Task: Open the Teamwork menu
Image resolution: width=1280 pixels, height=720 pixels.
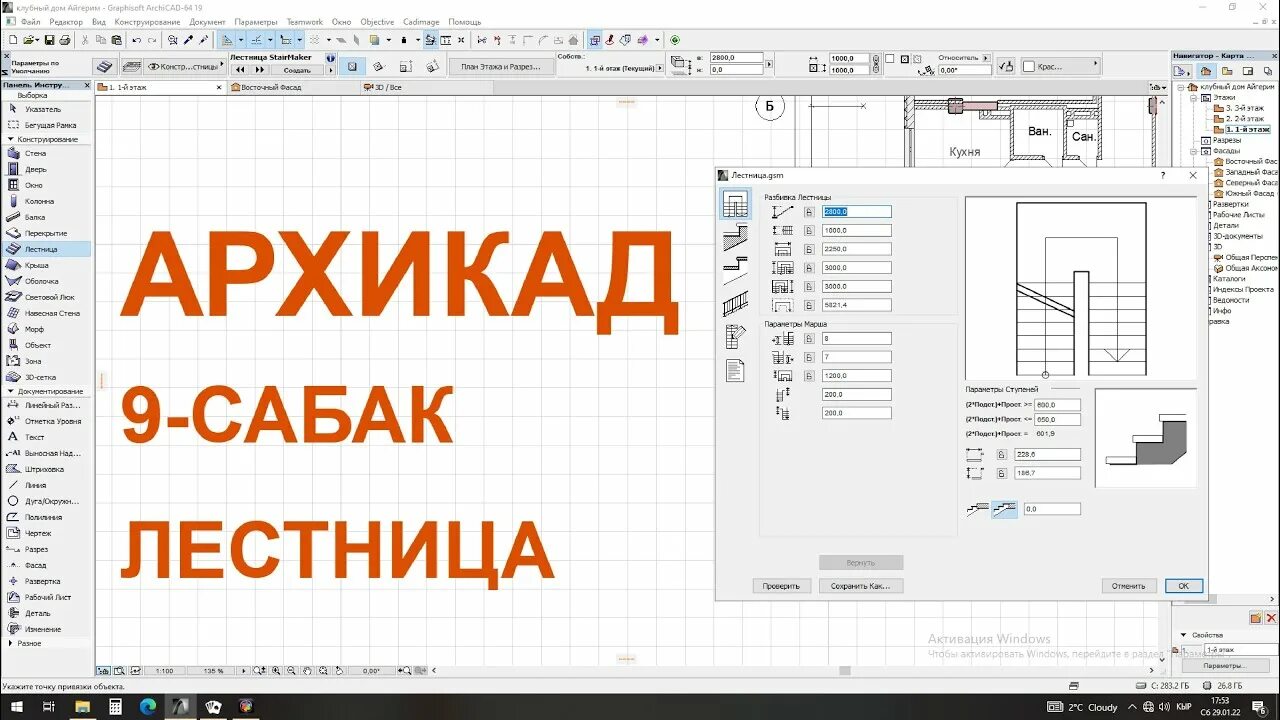Action: coord(305,21)
